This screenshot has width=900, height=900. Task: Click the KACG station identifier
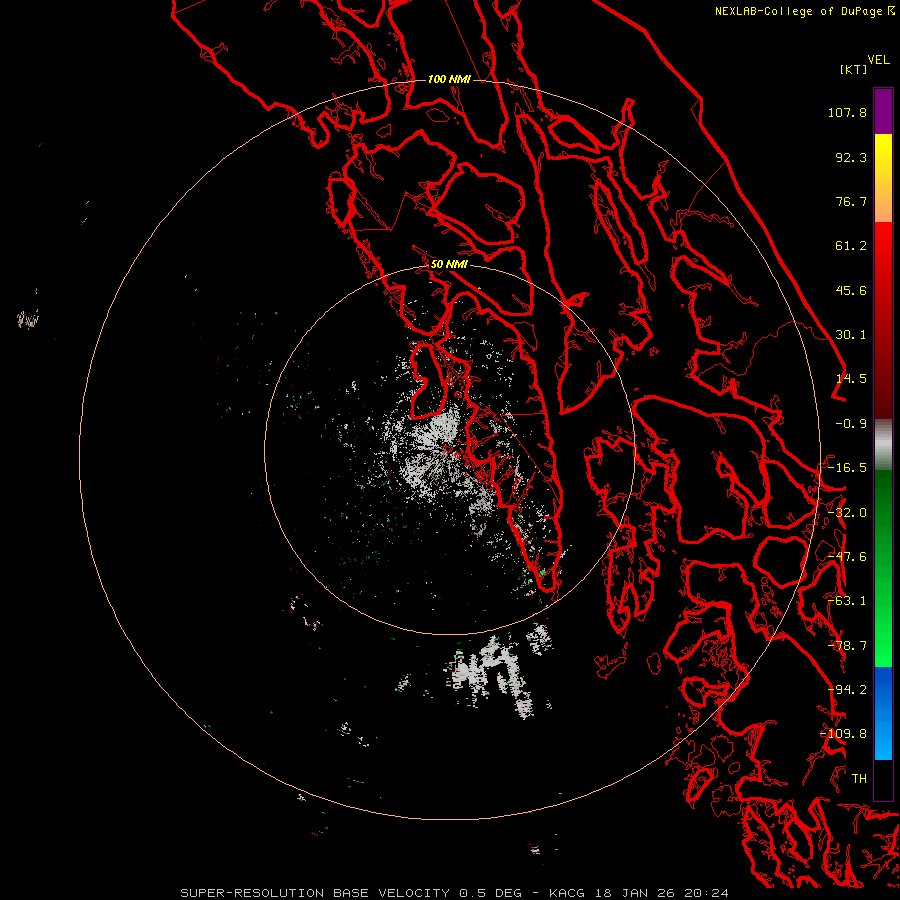pyautogui.click(x=568, y=893)
